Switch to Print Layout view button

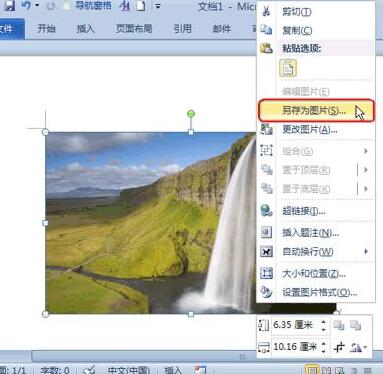(312, 370)
